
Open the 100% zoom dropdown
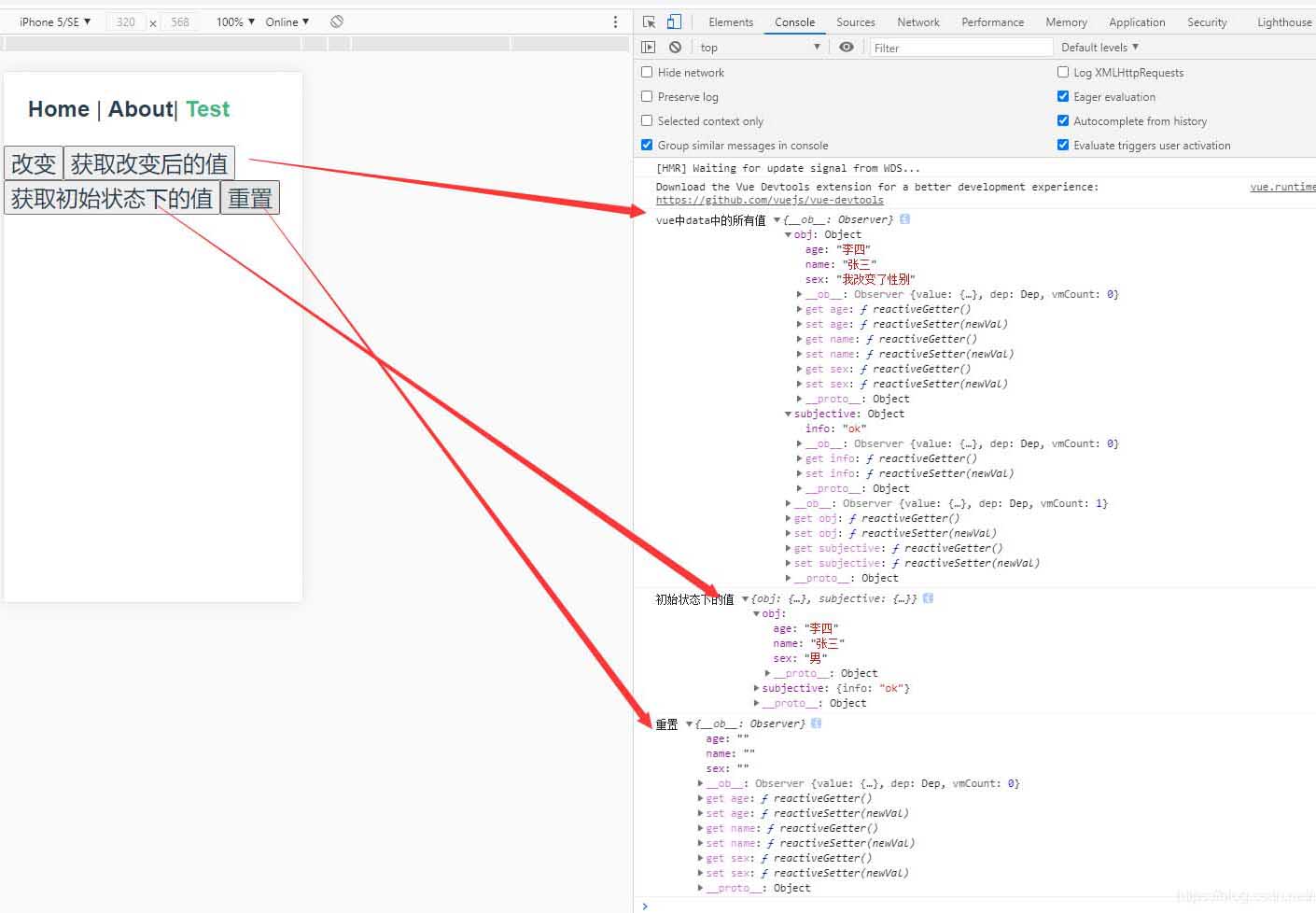pos(235,21)
